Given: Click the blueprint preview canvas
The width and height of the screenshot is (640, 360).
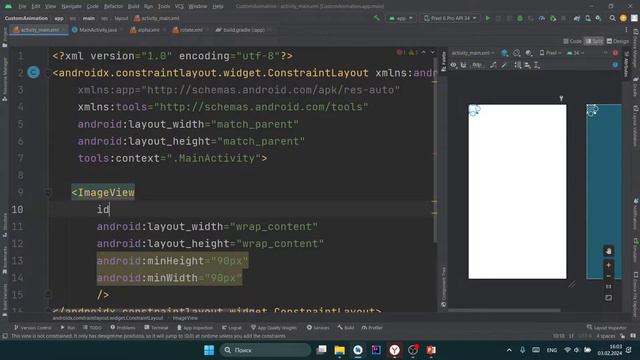Looking at the screenshot, I should (x=604, y=192).
